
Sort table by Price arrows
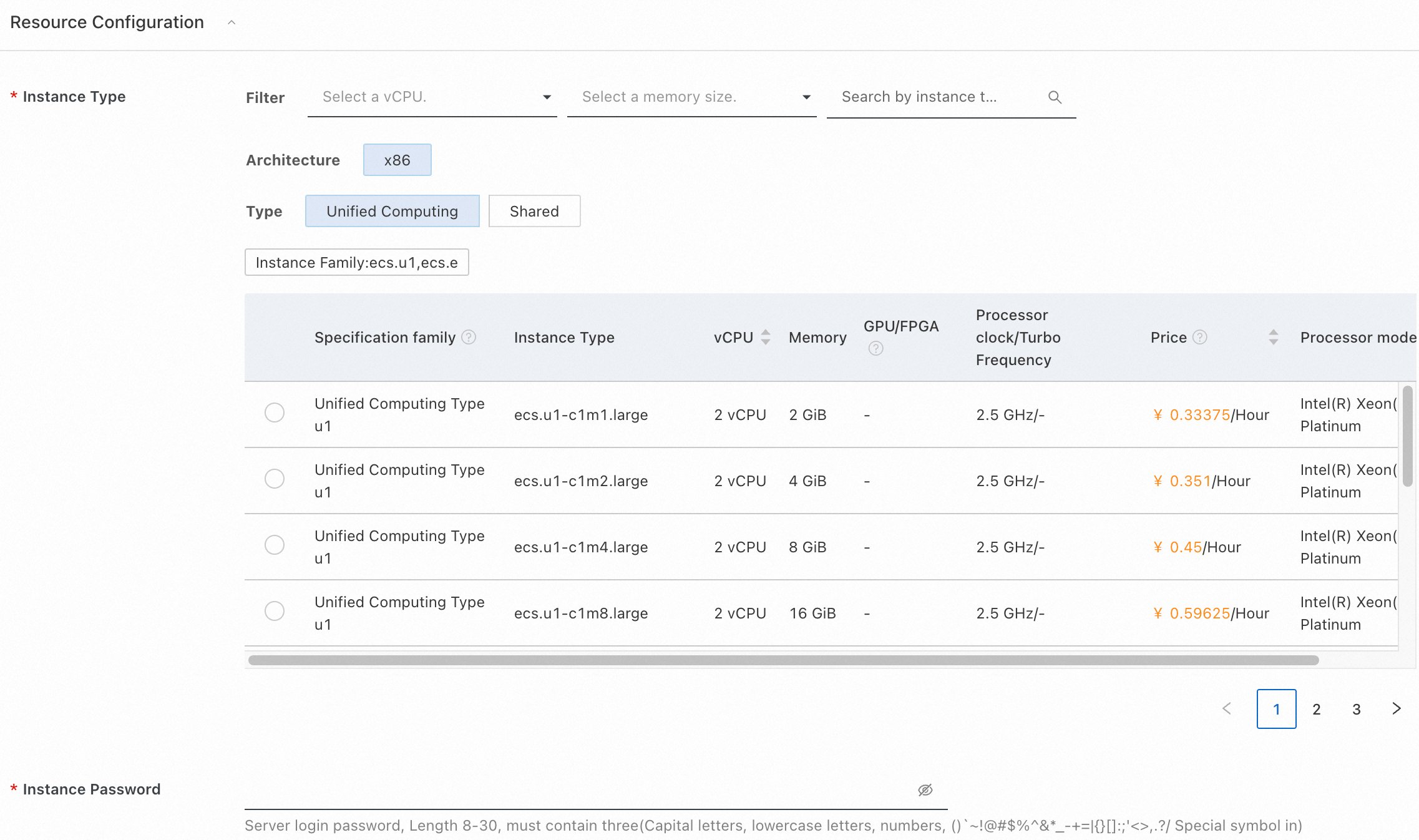(x=1274, y=338)
